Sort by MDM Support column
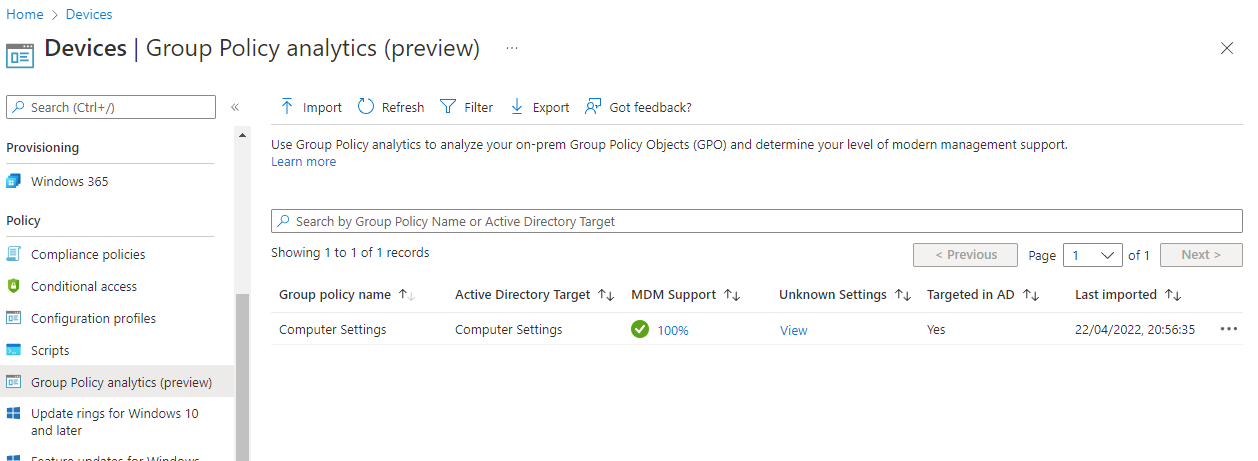Image resolution: width=1258 pixels, height=461 pixels. tap(731, 295)
